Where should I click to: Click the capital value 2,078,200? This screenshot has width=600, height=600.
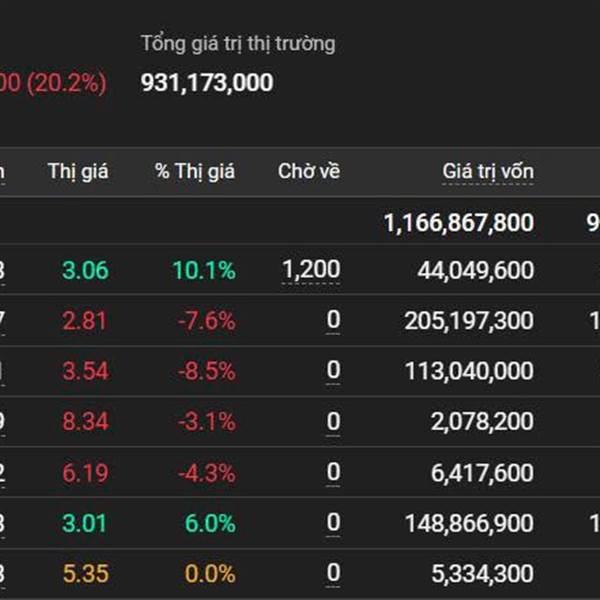click(x=482, y=422)
